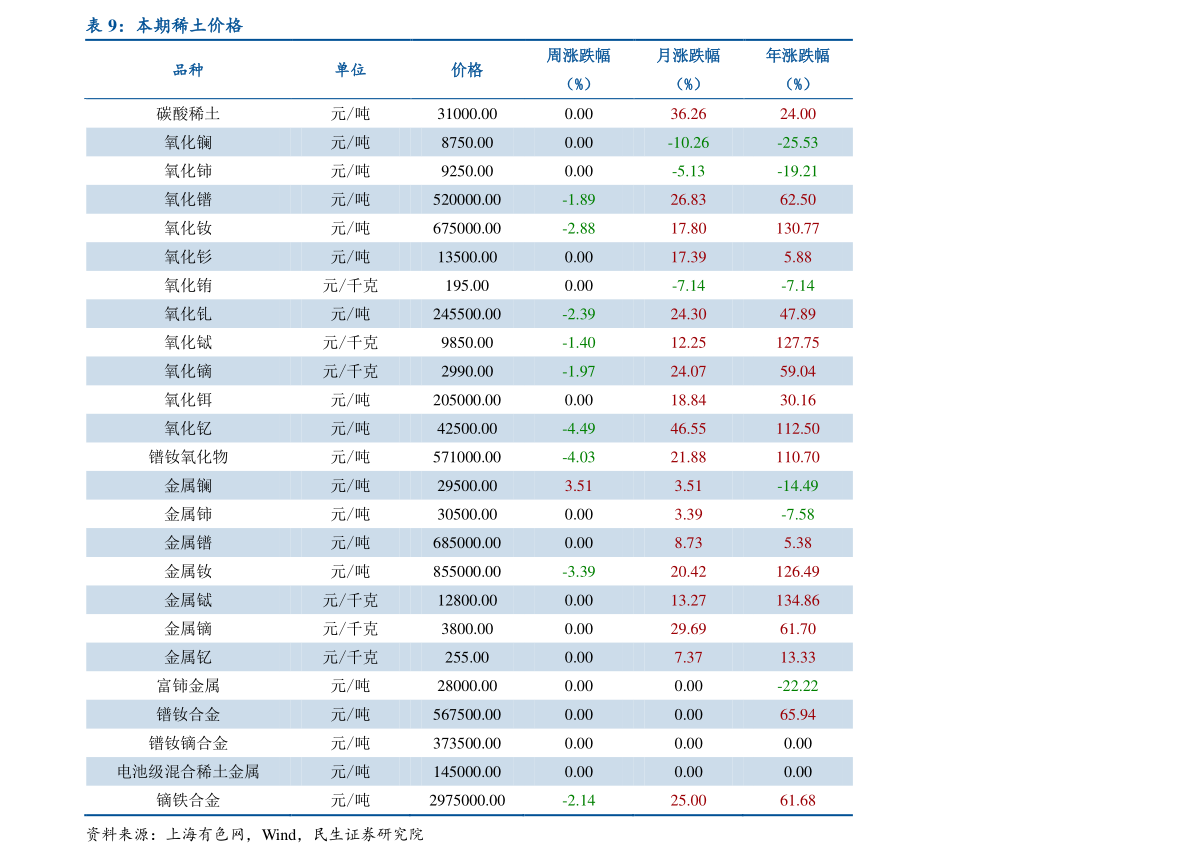
Task: Click the 金属钕 price value 855000.00
Action: pos(467,571)
